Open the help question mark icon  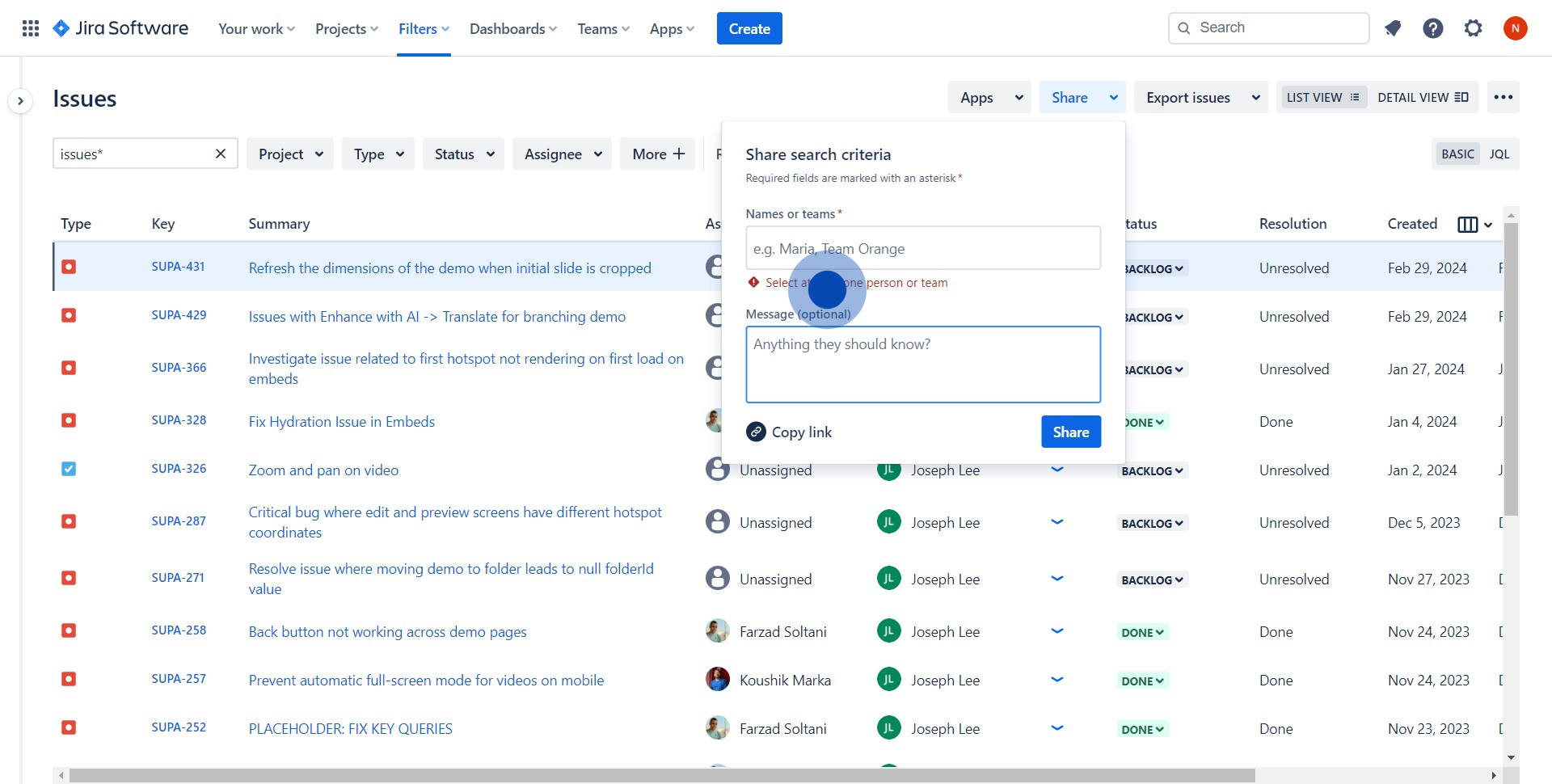(1432, 28)
